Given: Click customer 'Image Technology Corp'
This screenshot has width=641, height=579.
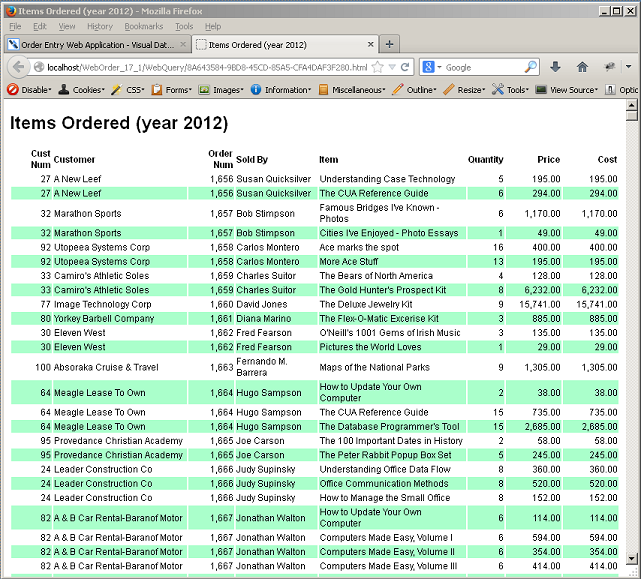Looking at the screenshot, I should (x=103, y=304).
